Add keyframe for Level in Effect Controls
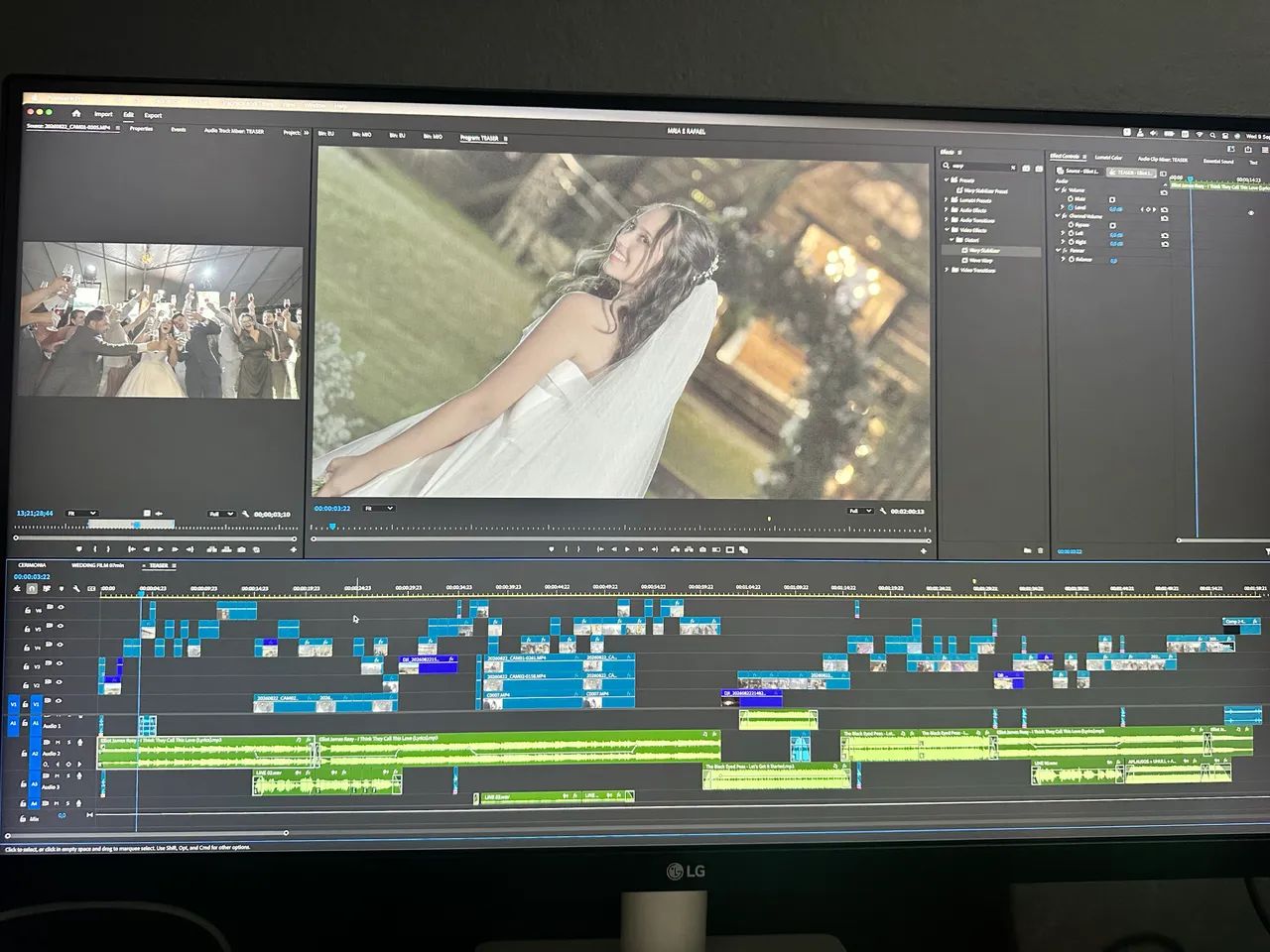 tap(1148, 209)
